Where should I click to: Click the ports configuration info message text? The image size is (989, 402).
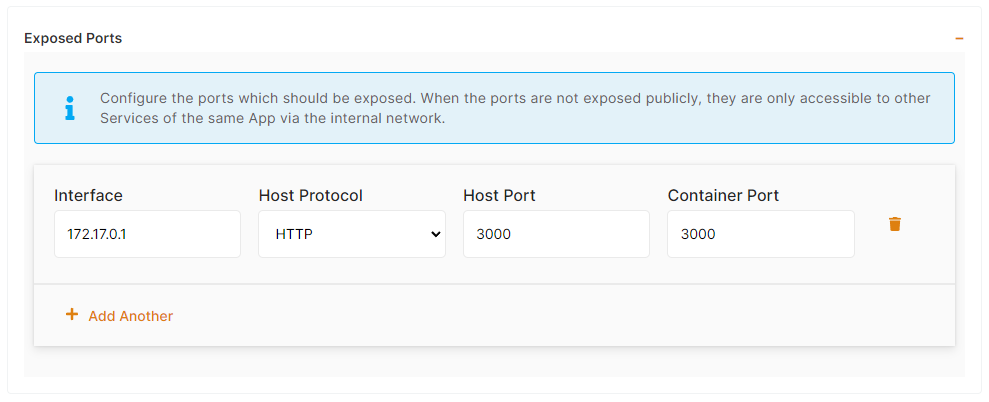(x=515, y=108)
